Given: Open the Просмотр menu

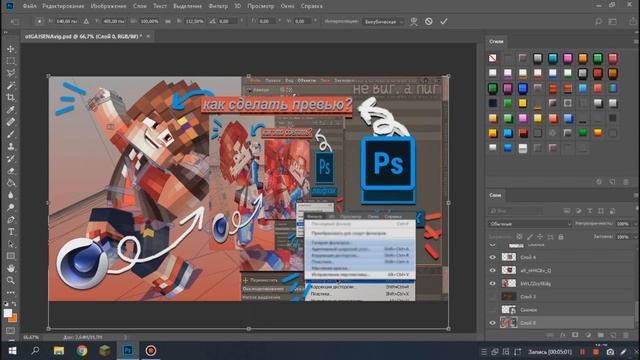Looking at the screenshot, I should [260, 6].
